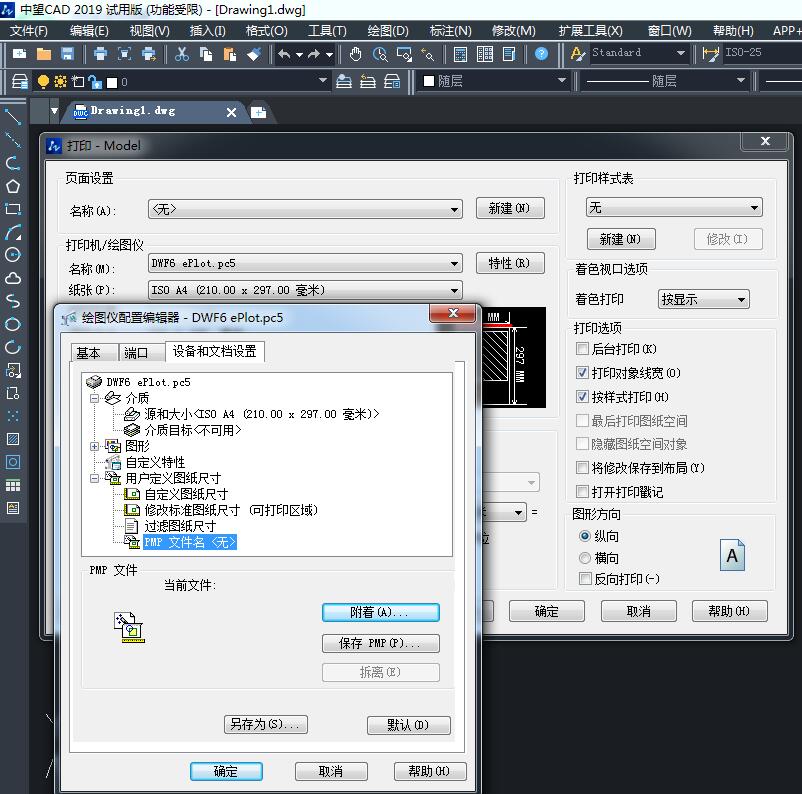Switch to the 端口 tab
Image resolution: width=802 pixels, height=794 pixels.
click(x=141, y=352)
